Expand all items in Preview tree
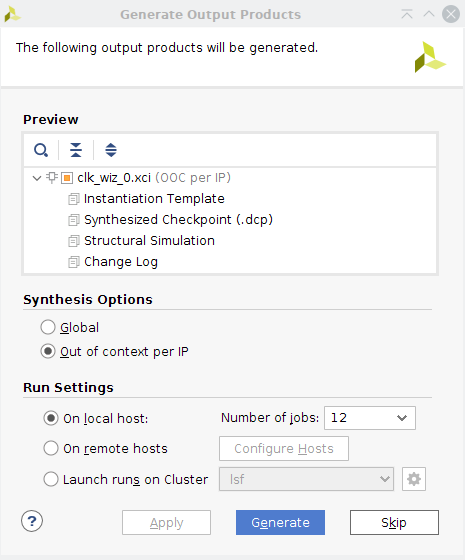 [111, 150]
